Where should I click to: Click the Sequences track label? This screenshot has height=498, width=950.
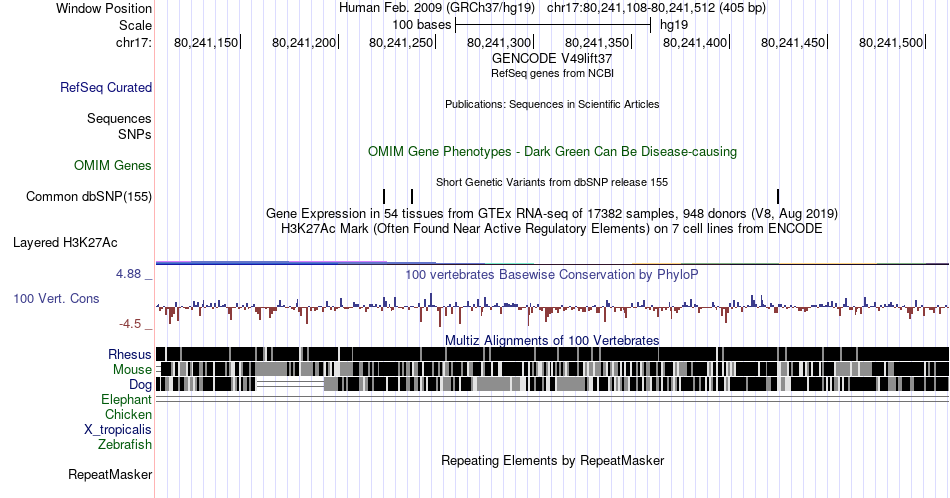pos(119,118)
